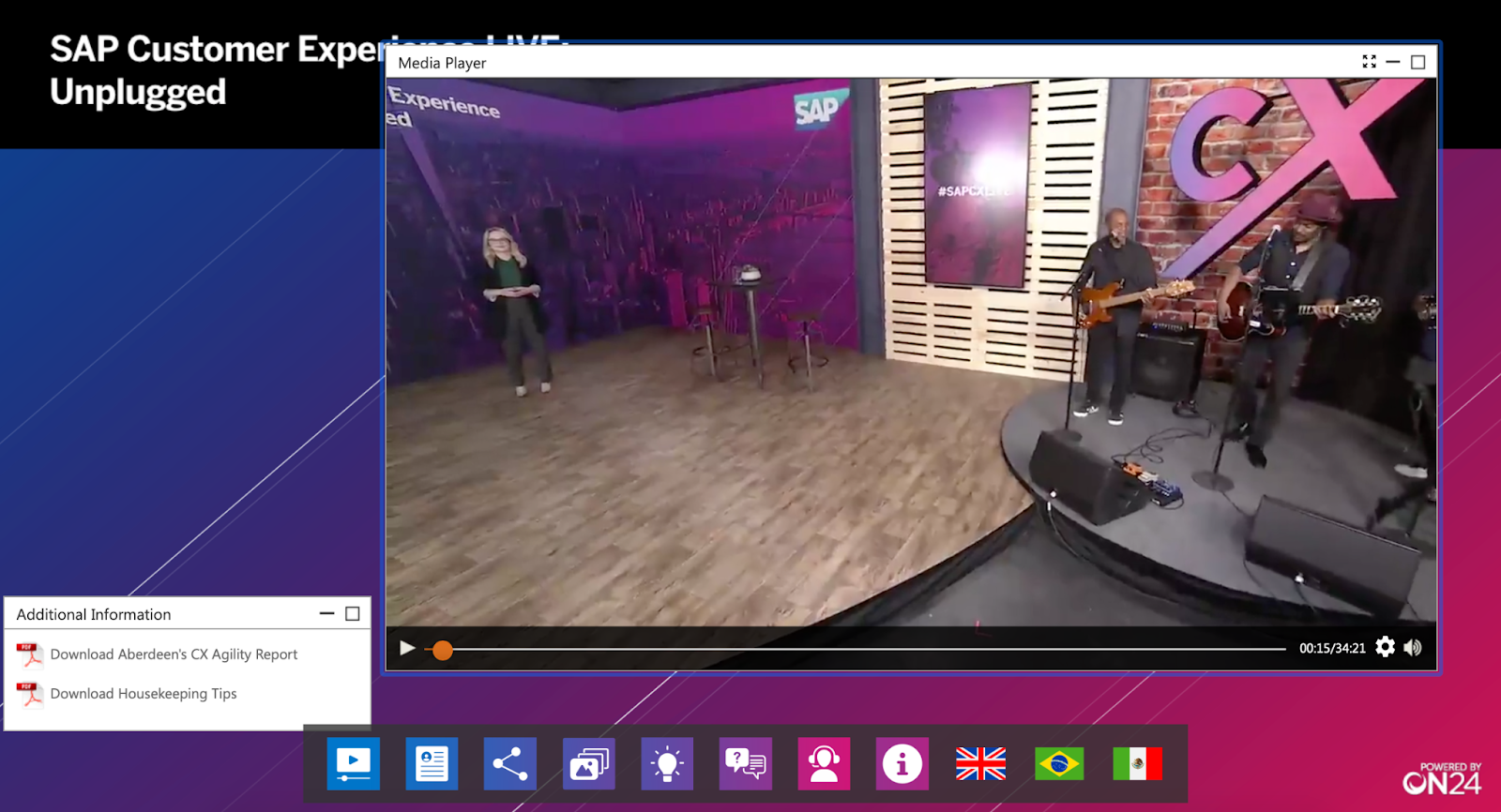Switch language using the Mexico flag
The width and height of the screenshot is (1501, 812).
pos(1138,763)
